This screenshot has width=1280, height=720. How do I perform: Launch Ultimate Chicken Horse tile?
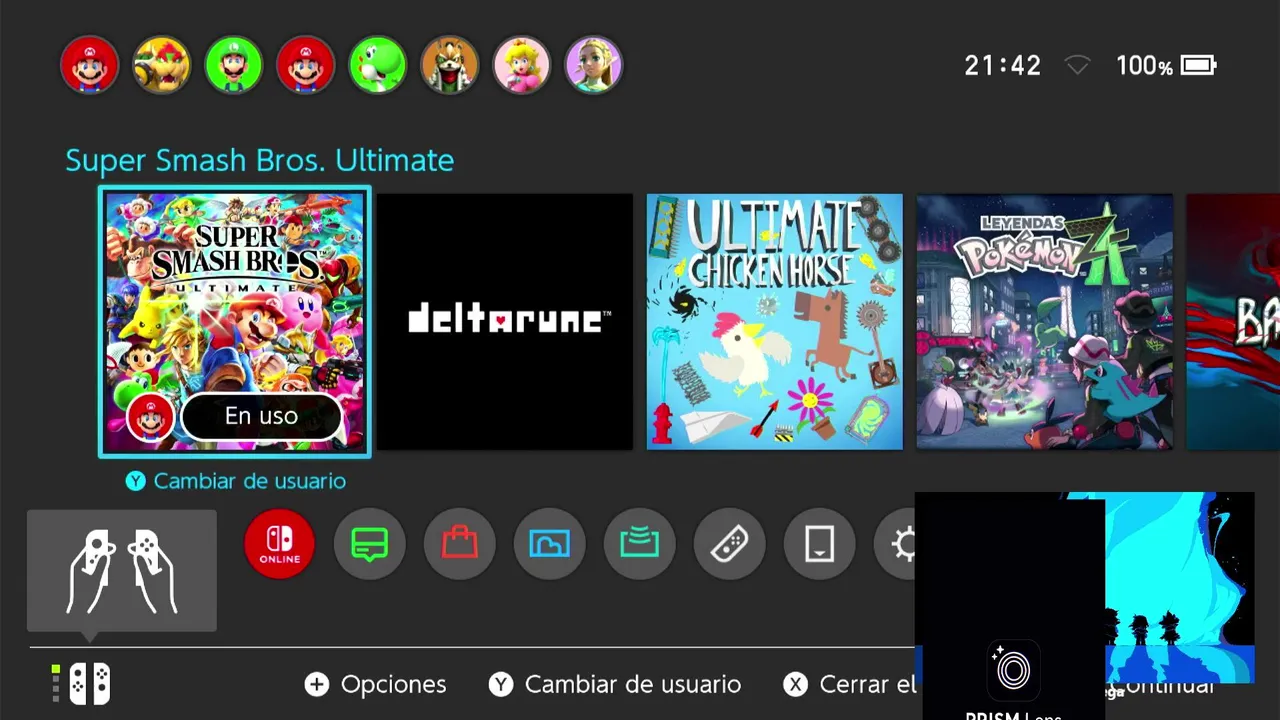[775, 322]
